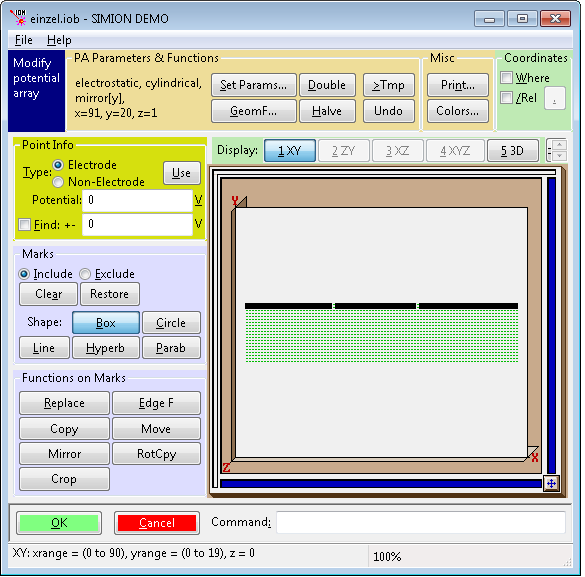The width and height of the screenshot is (585, 577).
Task: Switch display to 5 3D view
Action: (512, 151)
